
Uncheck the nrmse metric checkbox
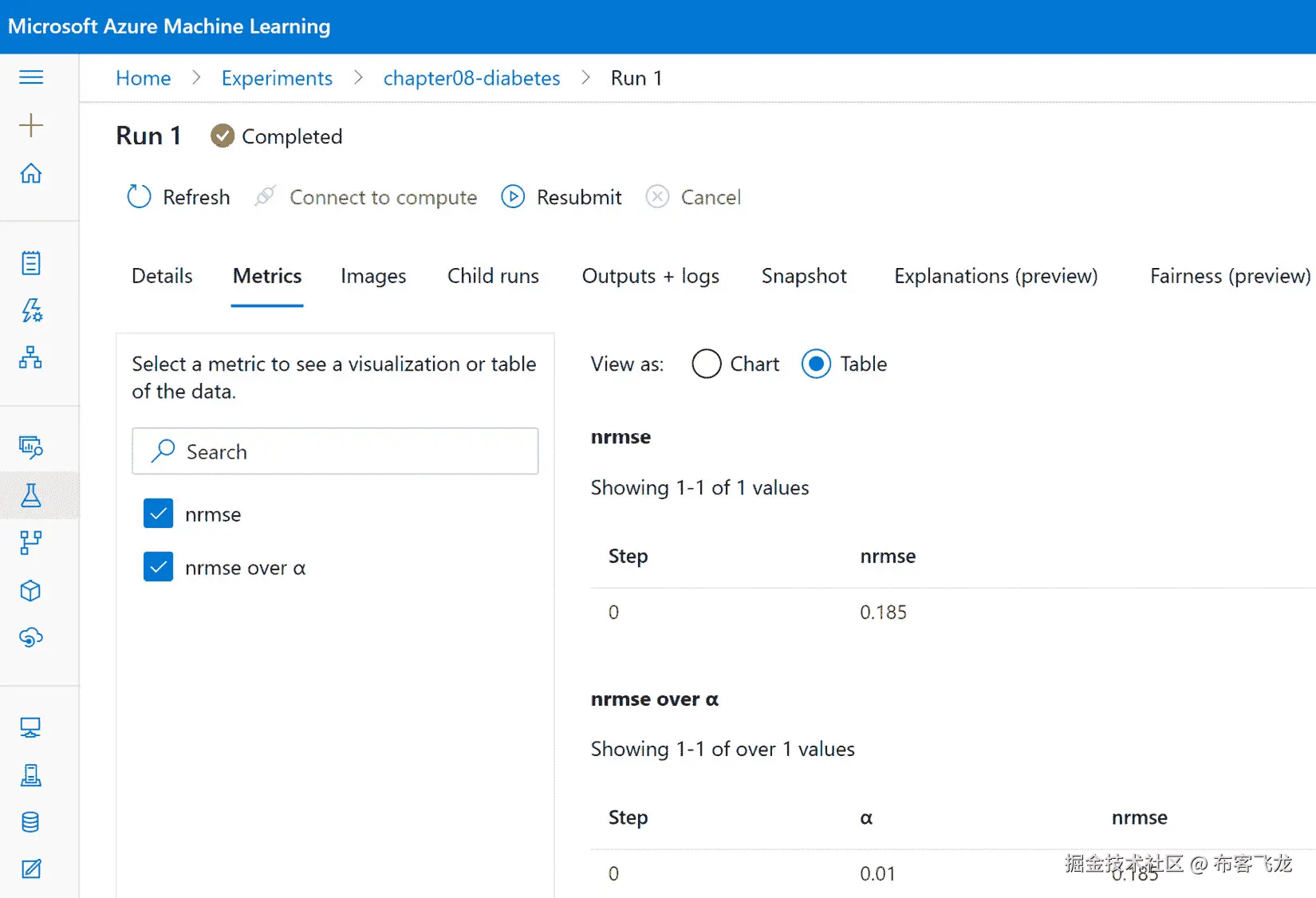coord(158,514)
